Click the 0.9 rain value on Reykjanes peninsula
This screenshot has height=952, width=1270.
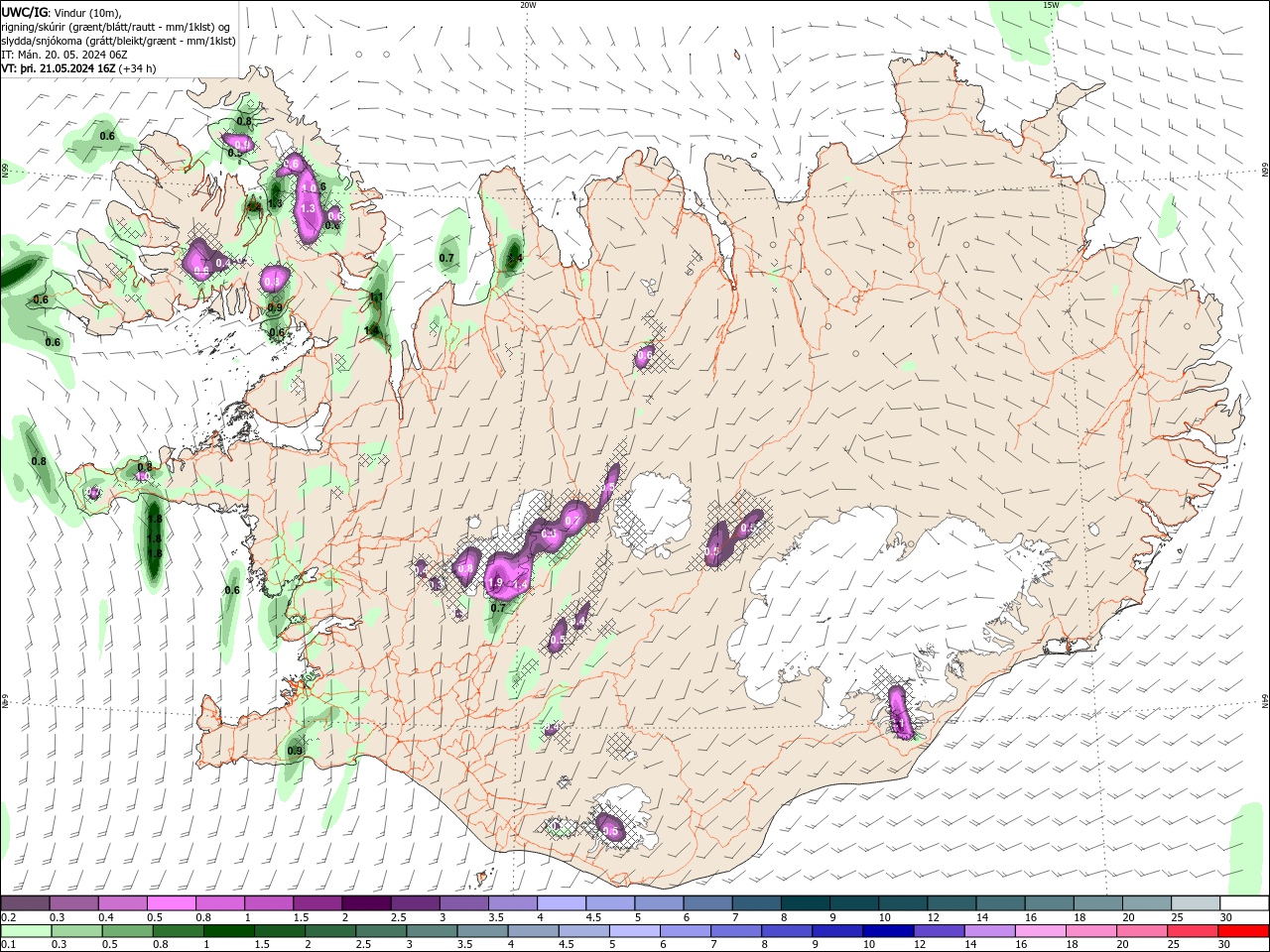pyautogui.click(x=295, y=751)
